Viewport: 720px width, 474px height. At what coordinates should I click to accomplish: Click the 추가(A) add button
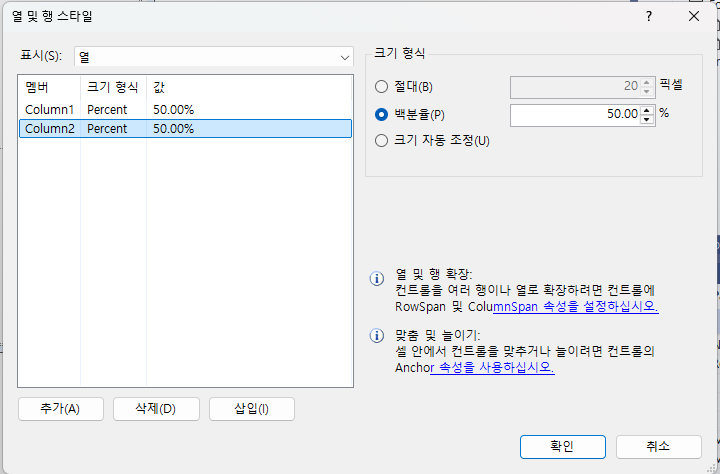[61, 409]
